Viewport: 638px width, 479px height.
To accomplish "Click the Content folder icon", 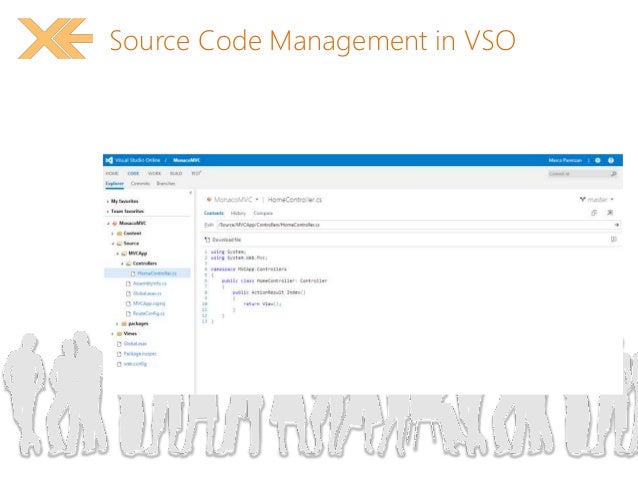I will [120, 234].
